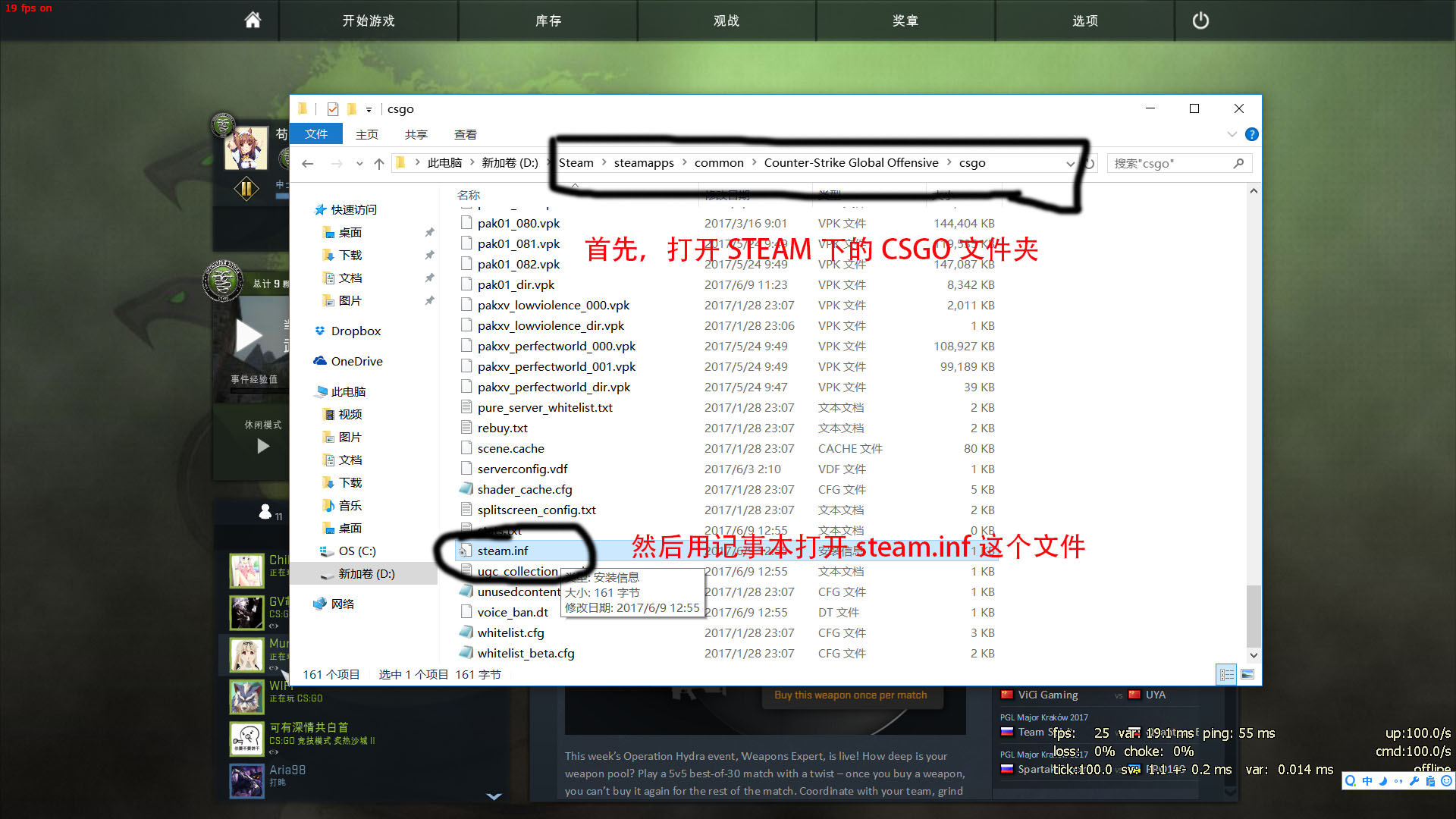Image resolution: width=1456 pixels, height=819 pixels.
Task: Click the file list vertical scrollbar thumb
Action: point(1254,616)
